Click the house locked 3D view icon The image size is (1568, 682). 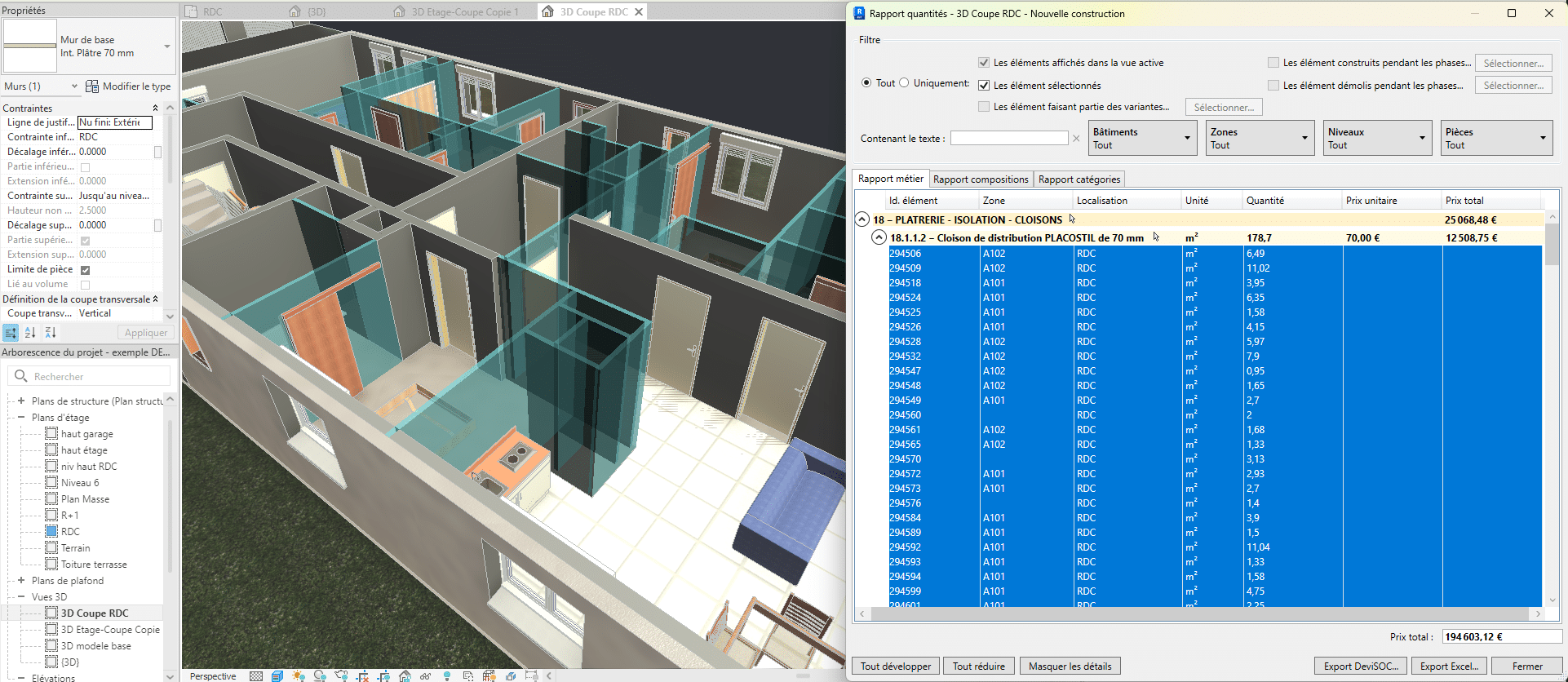coord(405,676)
